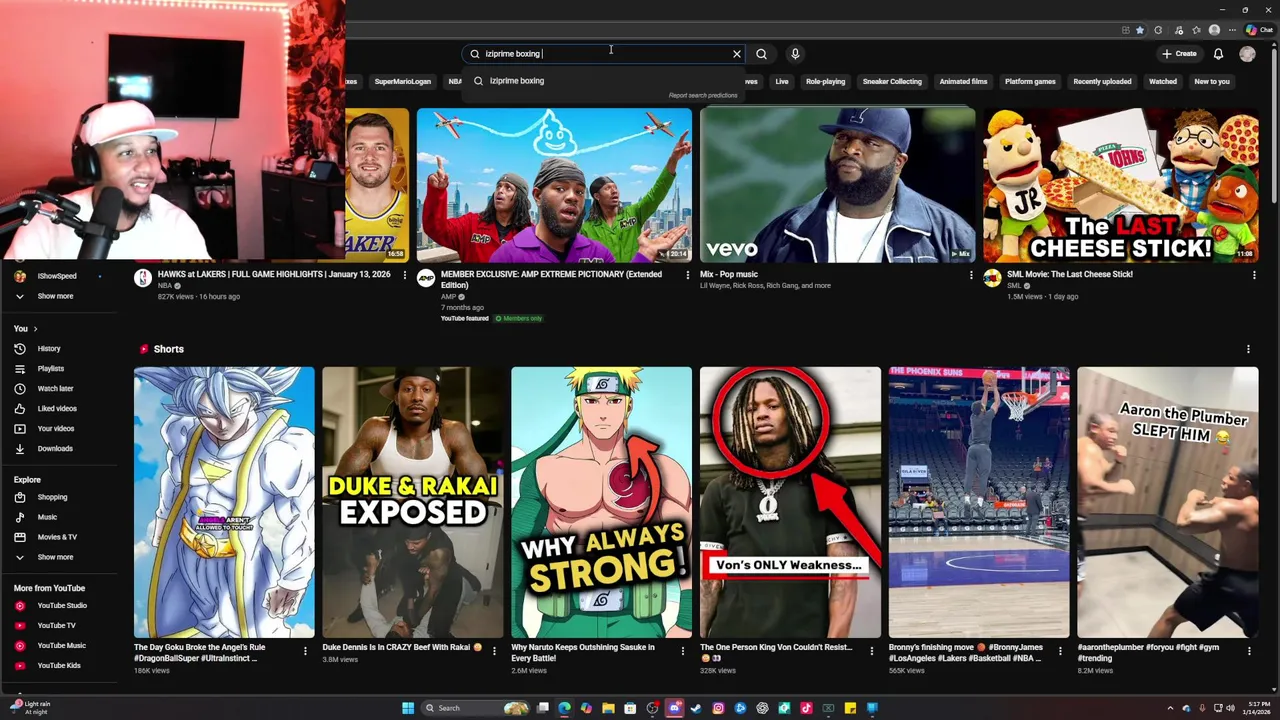Select the SuperMarioLogan filter chip
This screenshot has width=1280, height=720.
(402, 82)
